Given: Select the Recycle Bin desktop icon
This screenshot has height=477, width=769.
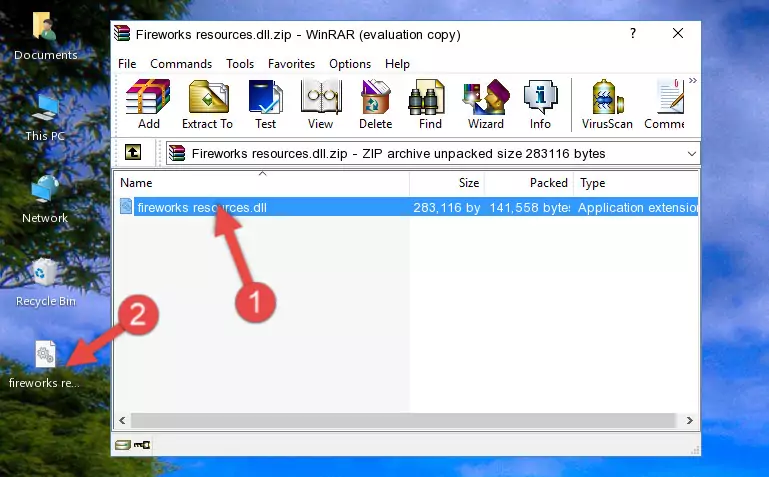Looking at the screenshot, I should pyautogui.click(x=46, y=283).
